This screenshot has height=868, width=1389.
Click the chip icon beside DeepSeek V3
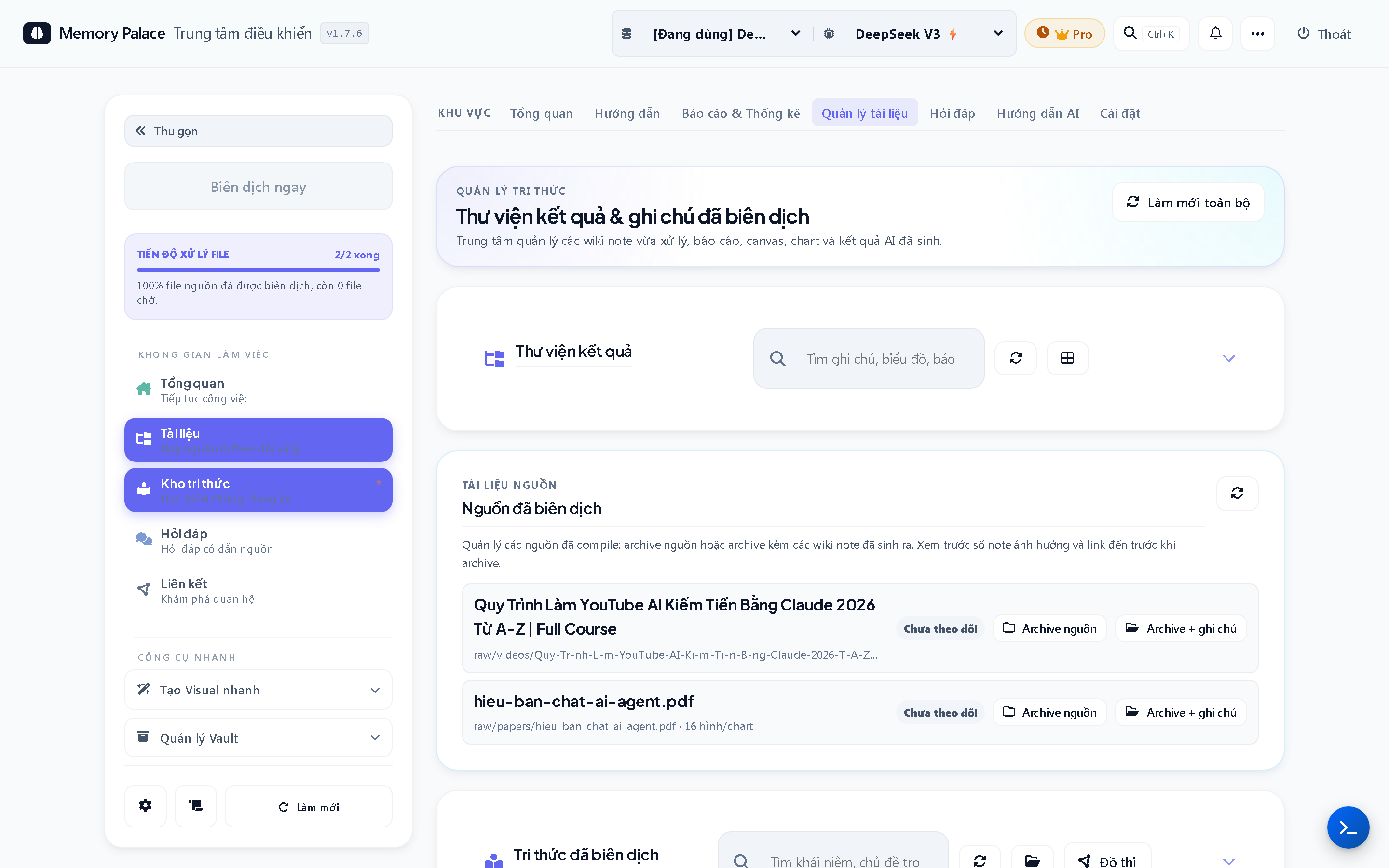coord(829,34)
